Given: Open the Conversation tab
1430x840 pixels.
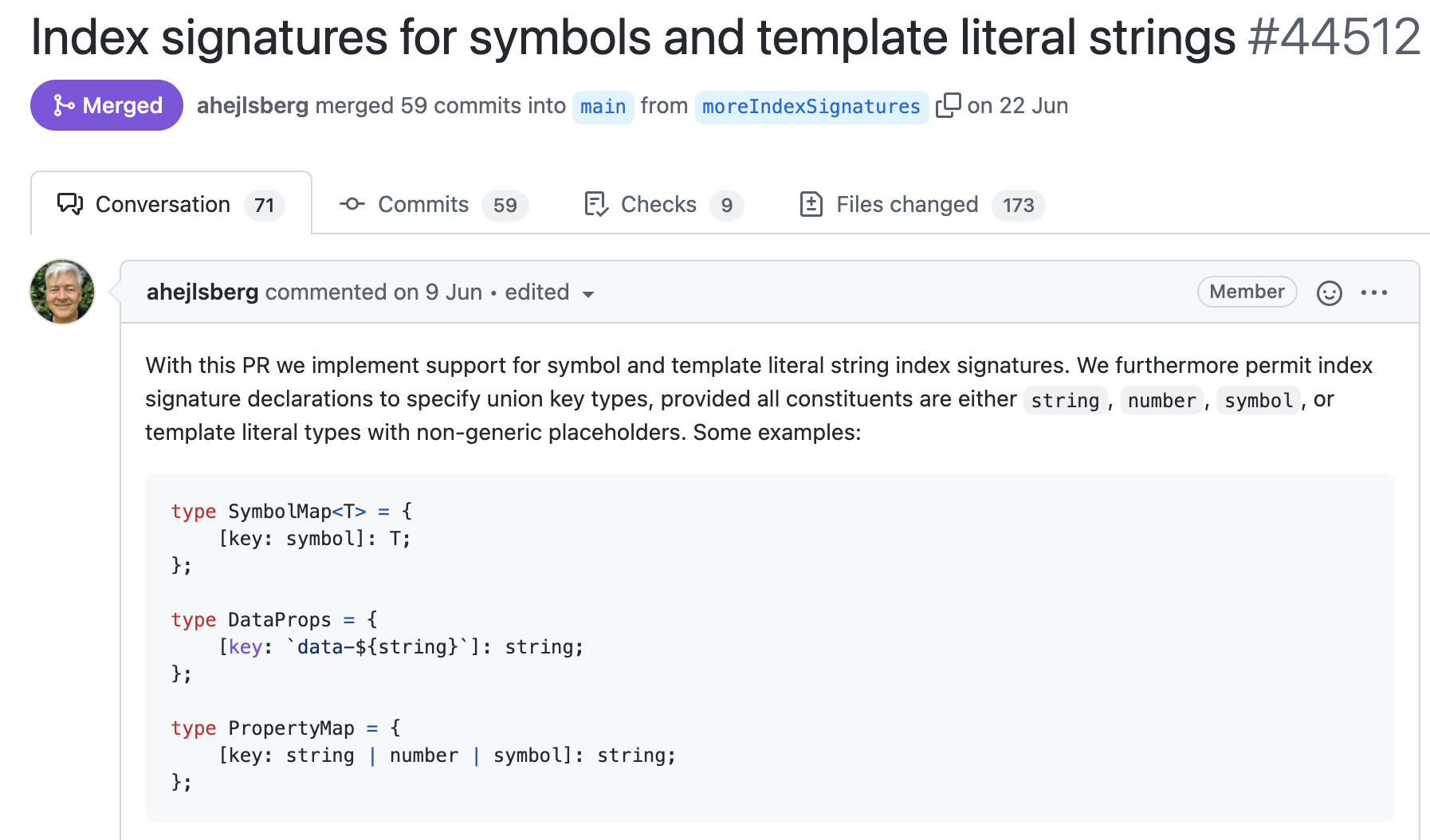Looking at the screenshot, I should click(x=163, y=205).
